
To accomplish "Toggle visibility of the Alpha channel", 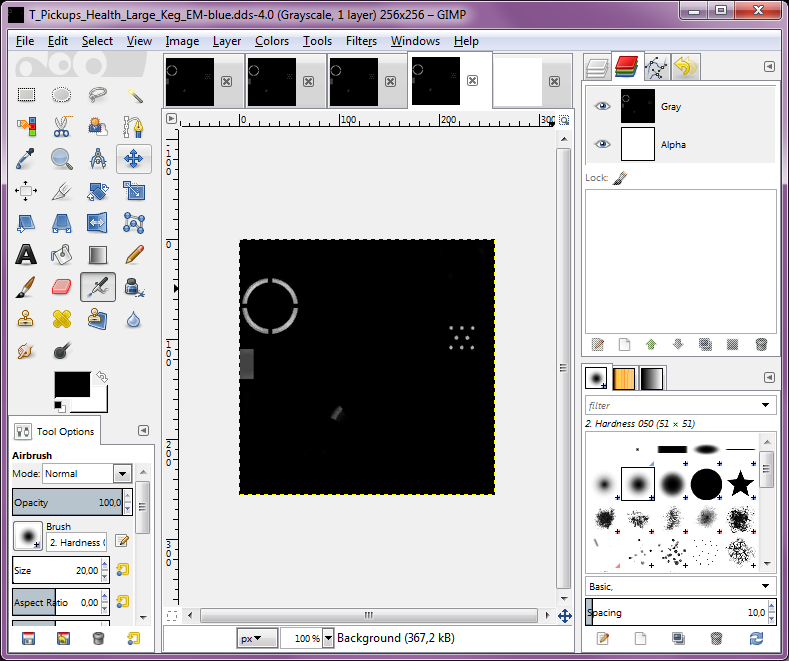I will click(x=601, y=144).
